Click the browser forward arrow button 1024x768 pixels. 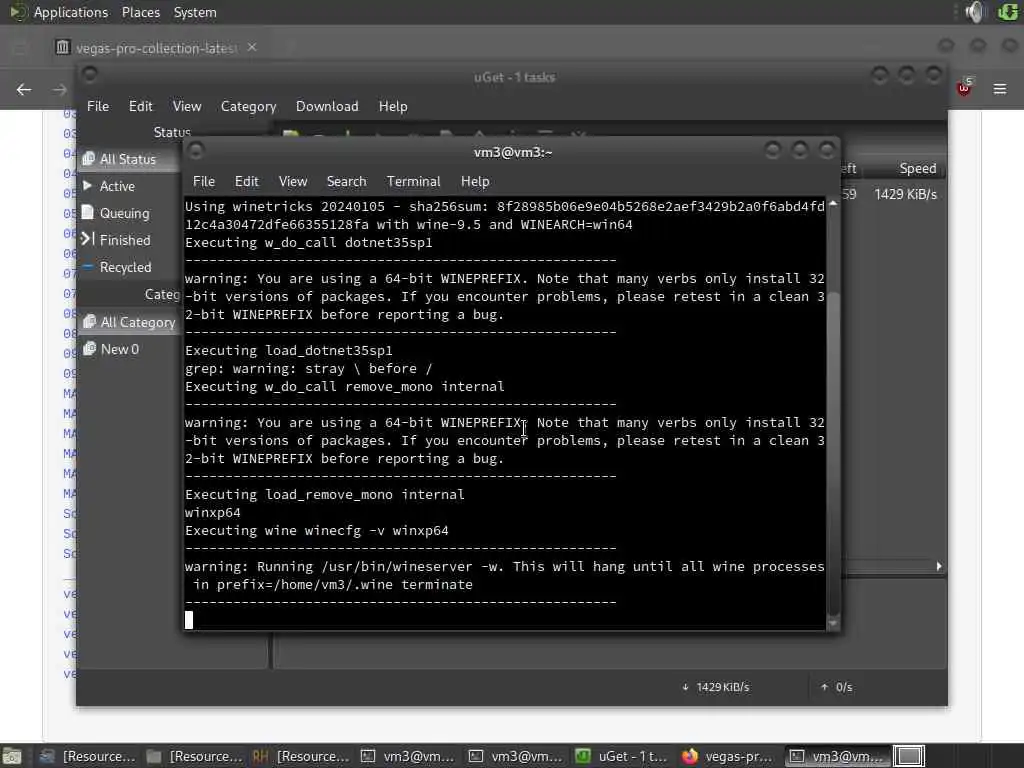click(59, 89)
